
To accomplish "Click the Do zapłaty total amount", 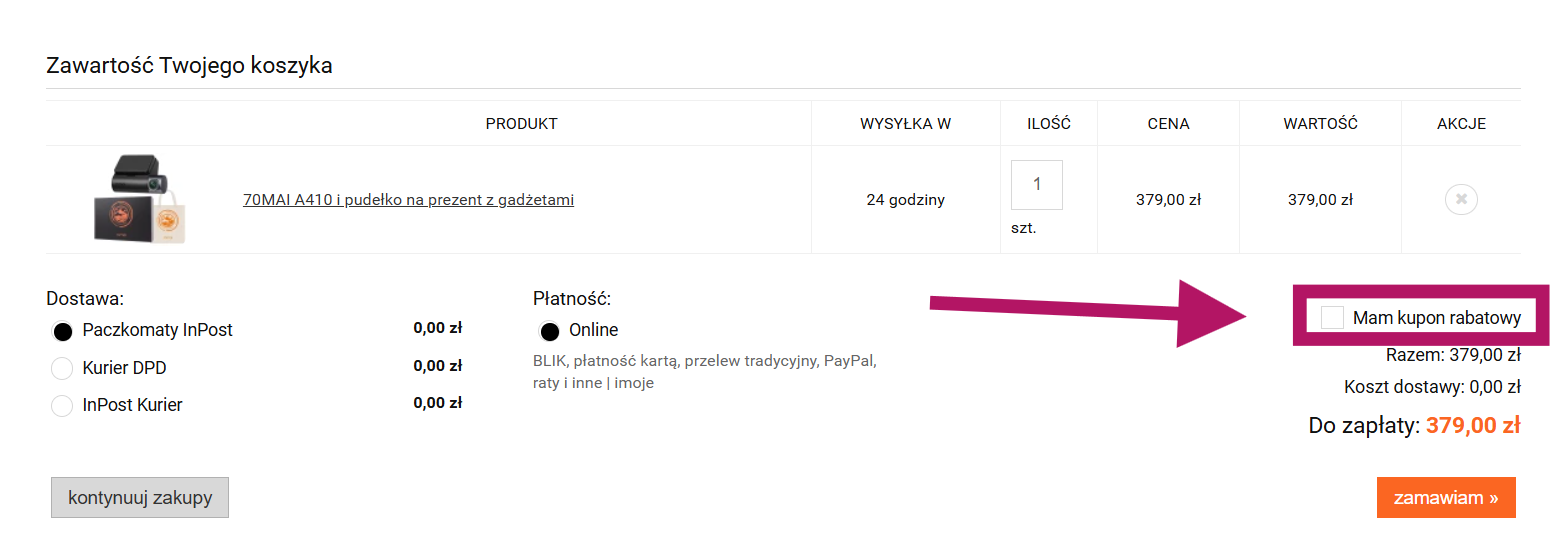I will pos(1473,425).
